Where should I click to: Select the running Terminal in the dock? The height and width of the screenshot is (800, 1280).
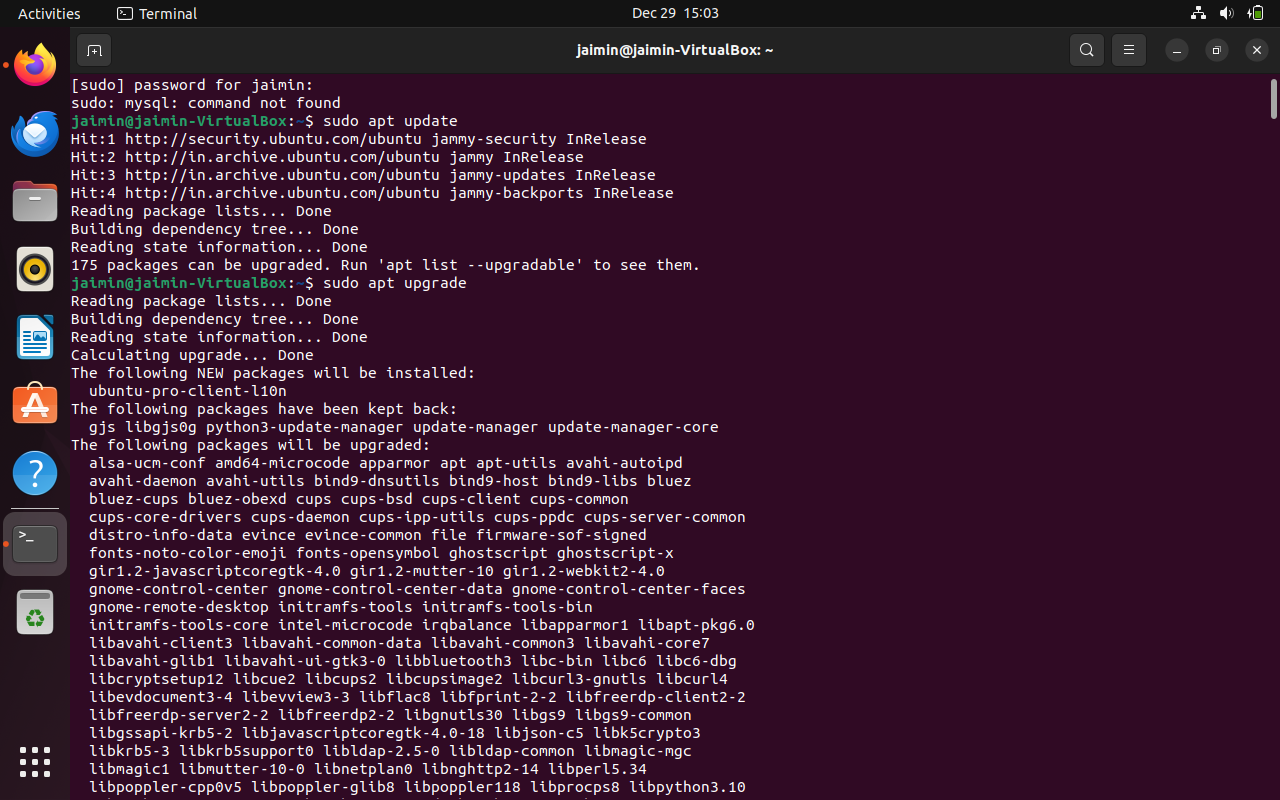click(x=34, y=543)
